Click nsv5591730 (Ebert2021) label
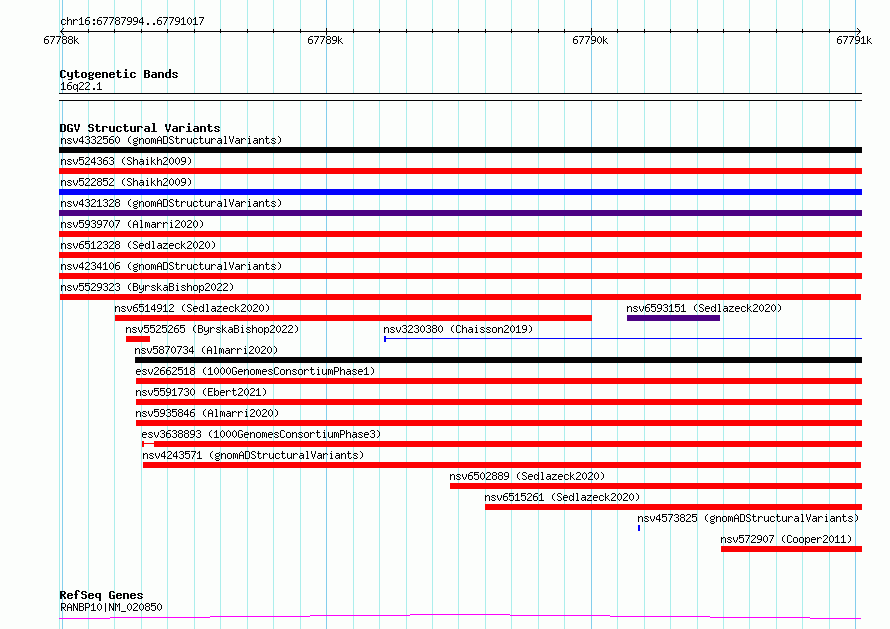The width and height of the screenshot is (890, 629). pyautogui.click(x=201, y=392)
